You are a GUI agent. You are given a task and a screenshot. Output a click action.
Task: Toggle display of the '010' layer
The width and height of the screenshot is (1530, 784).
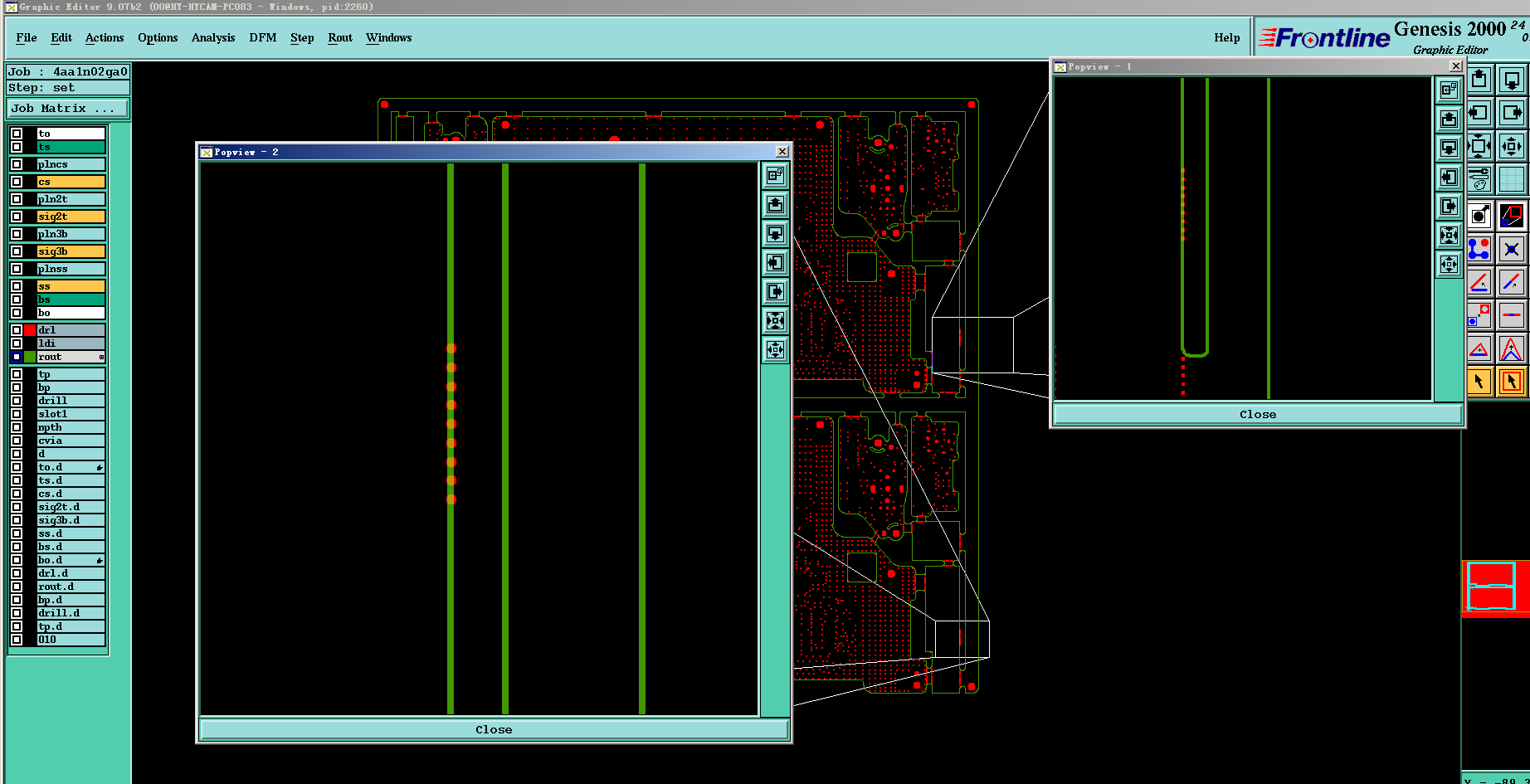point(17,640)
